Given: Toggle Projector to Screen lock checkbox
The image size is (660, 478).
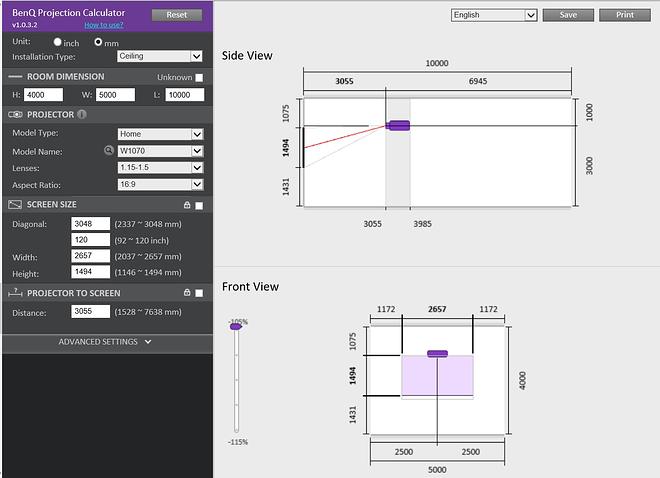Looking at the screenshot, I should tap(199, 293).
